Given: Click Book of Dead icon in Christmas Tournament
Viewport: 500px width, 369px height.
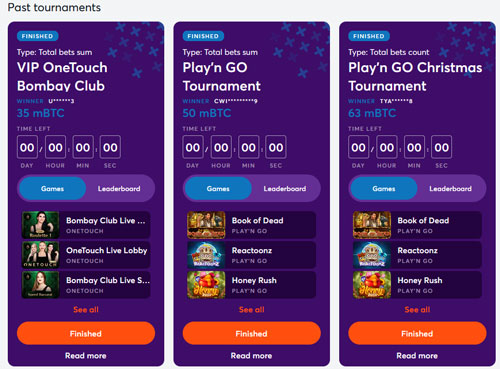Looking at the screenshot, I should pos(372,225).
